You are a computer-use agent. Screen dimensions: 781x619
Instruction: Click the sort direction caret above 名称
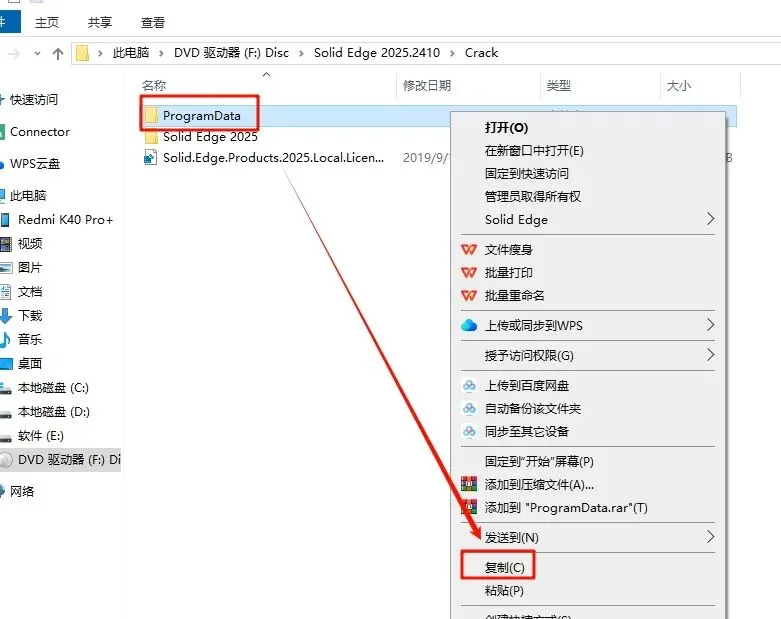266,75
